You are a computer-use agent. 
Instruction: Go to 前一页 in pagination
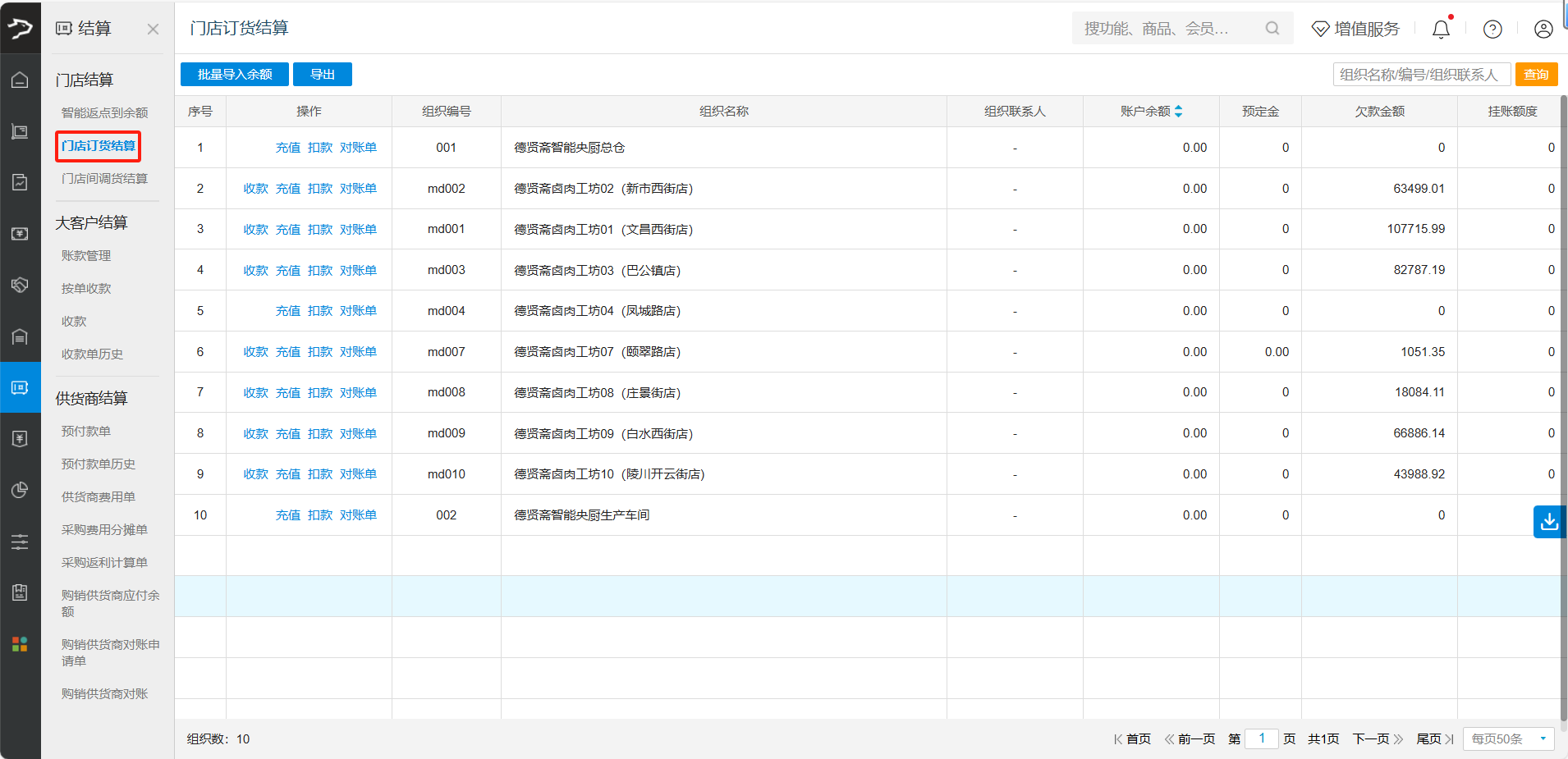click(x=1190, y=739)
